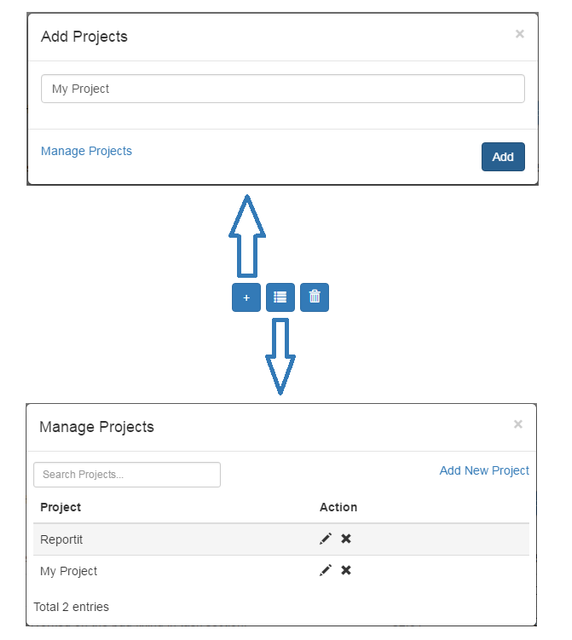
Task: Open the Manage Projects link
Action: pyautogui.click(x=87, y=151)
